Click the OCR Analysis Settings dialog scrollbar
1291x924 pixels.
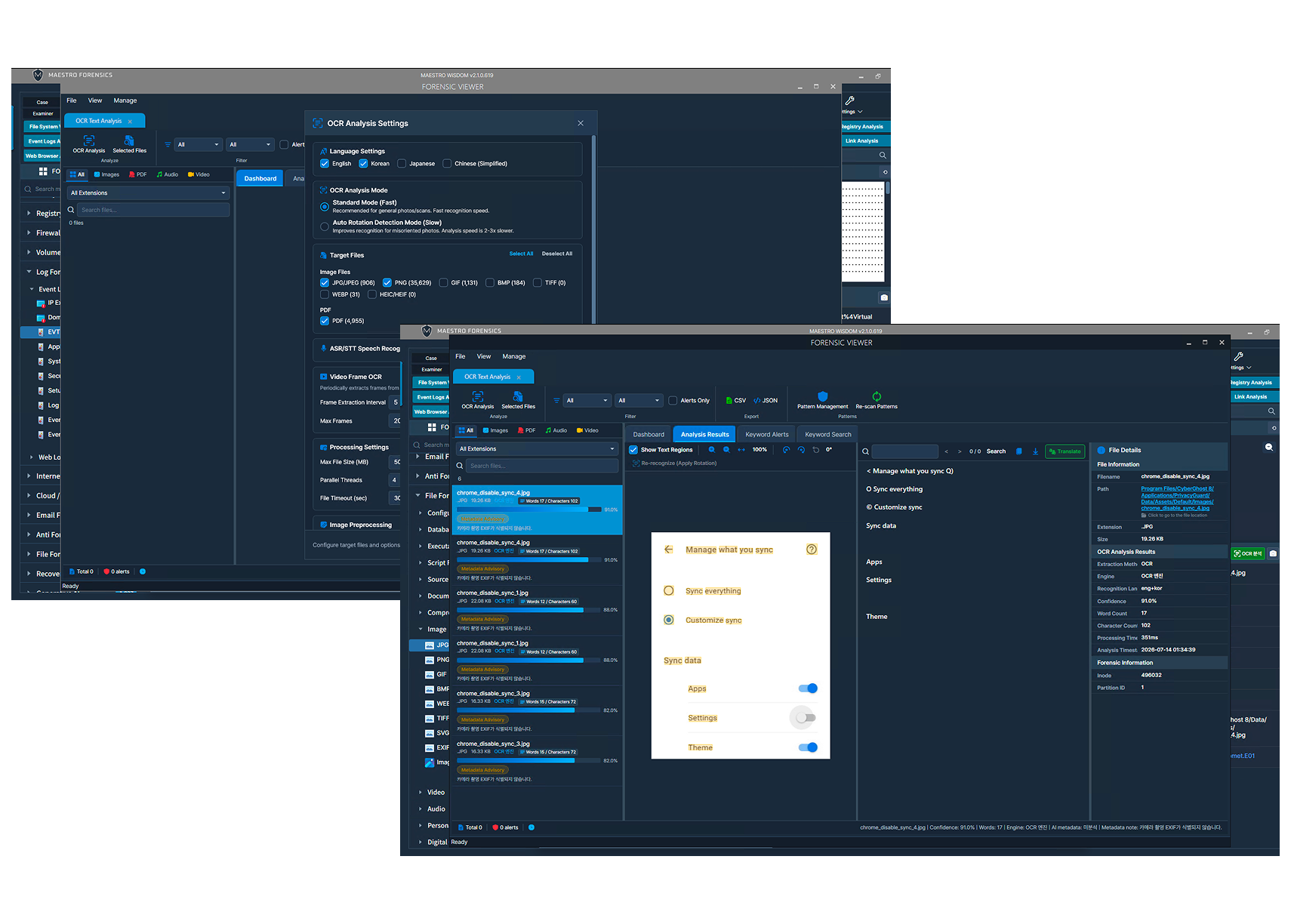click(x=594, y=229)
